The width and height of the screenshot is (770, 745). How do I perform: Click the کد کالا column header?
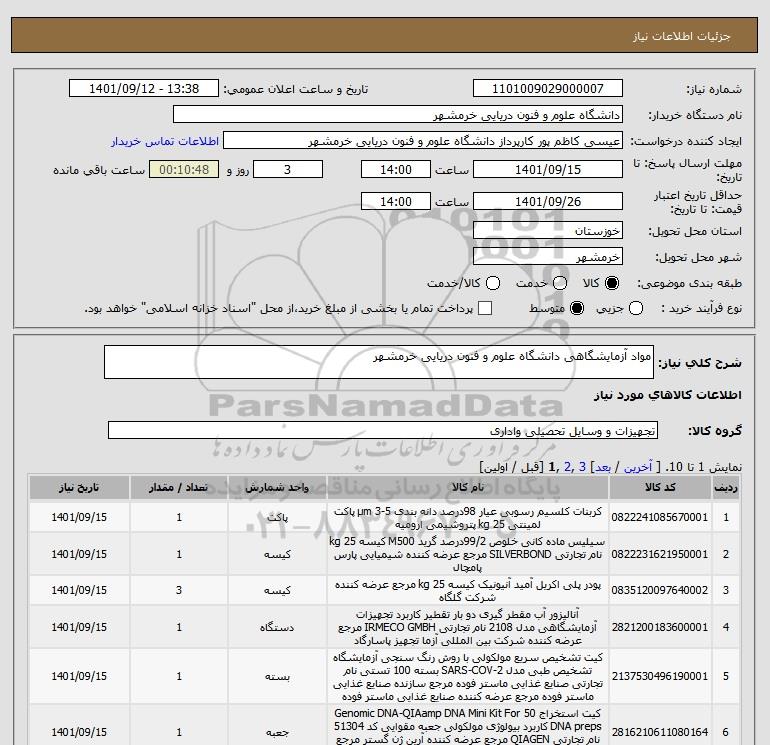[x=660, y=487]
